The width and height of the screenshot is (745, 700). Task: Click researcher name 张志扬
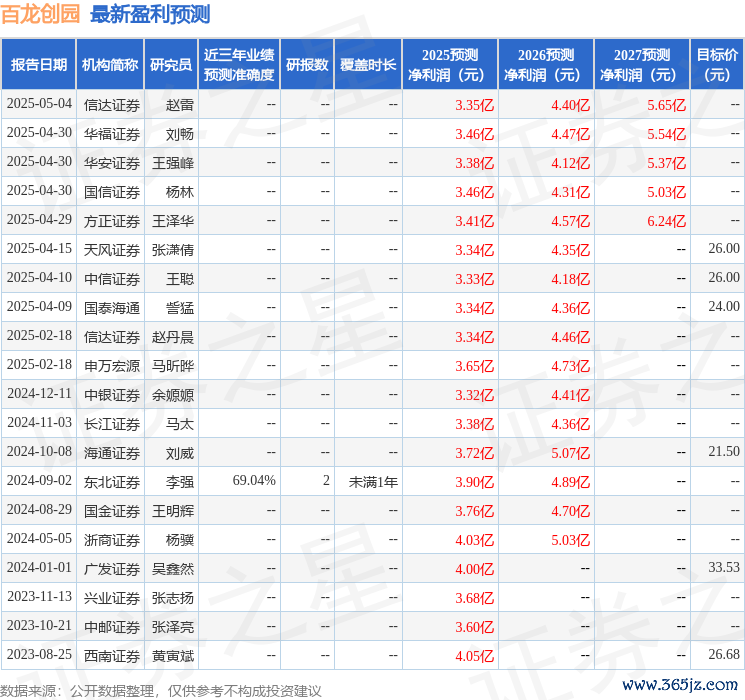tap(173, 598)
